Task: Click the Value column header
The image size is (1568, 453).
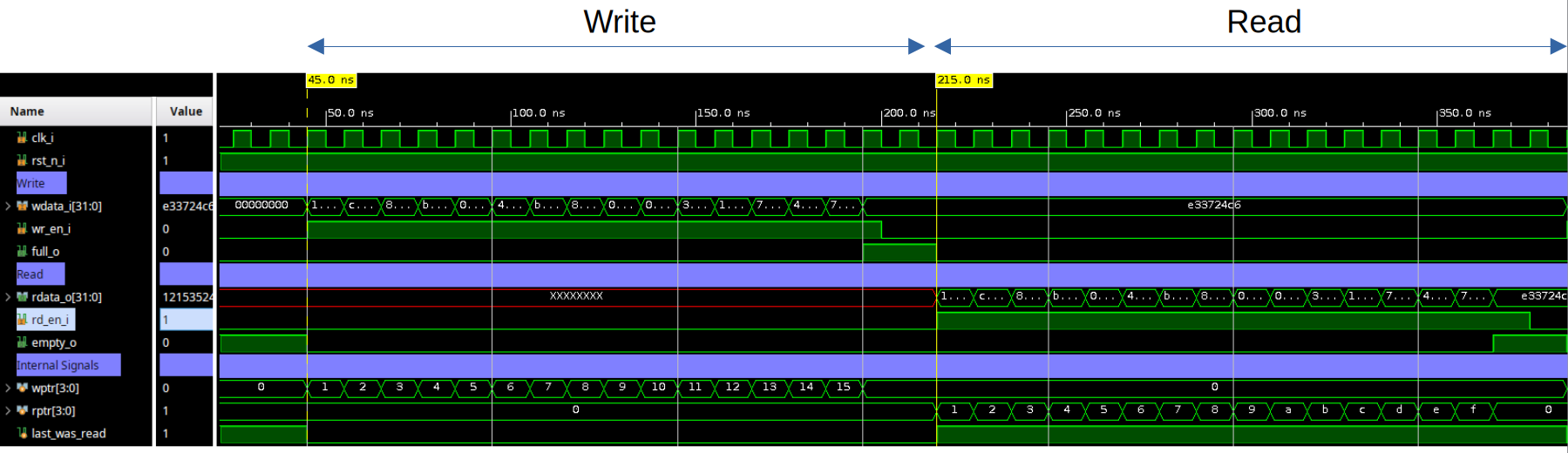Action: [185, 112]
